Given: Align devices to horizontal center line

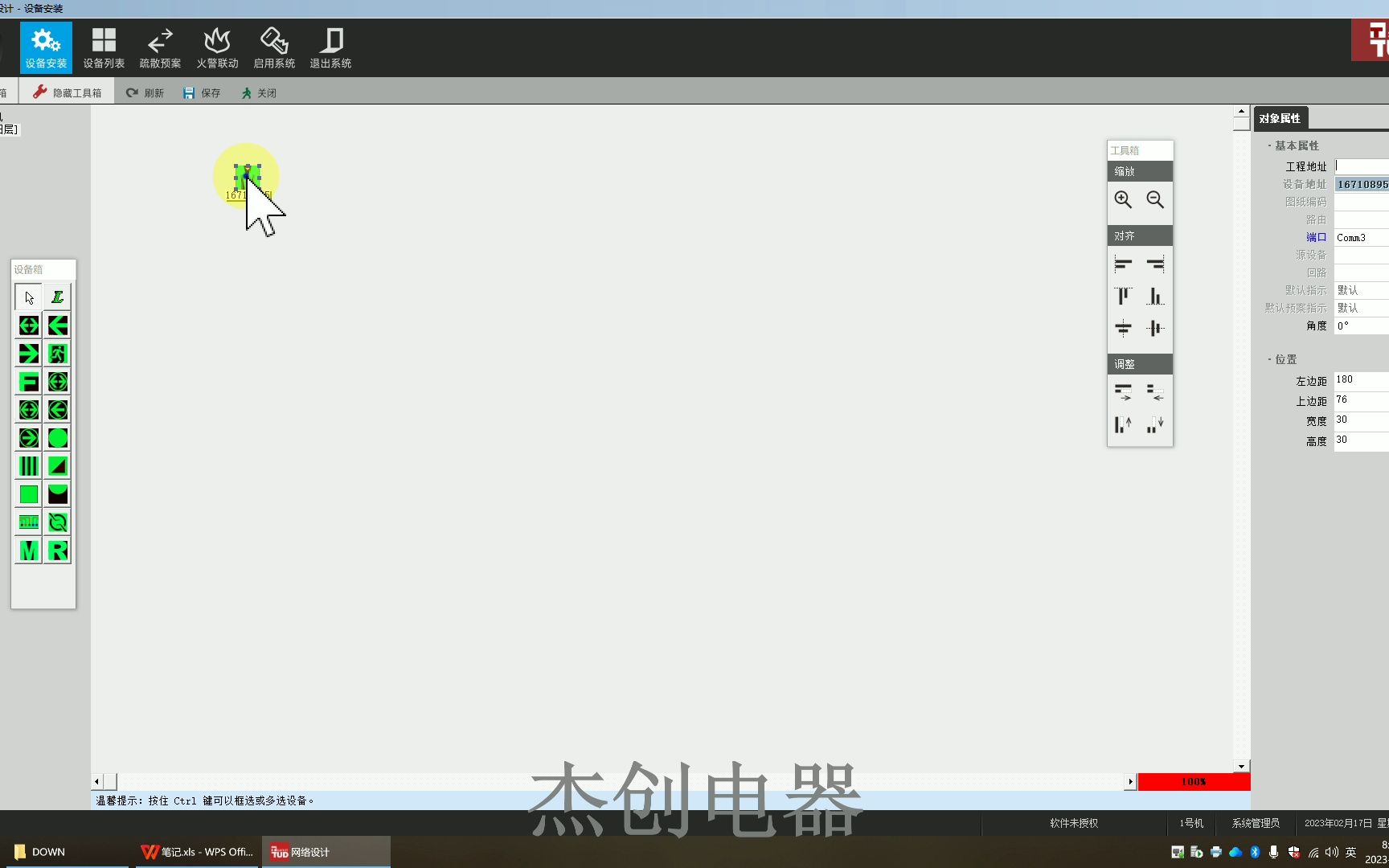Looking at the screenshot, I should click(1123, 328).
